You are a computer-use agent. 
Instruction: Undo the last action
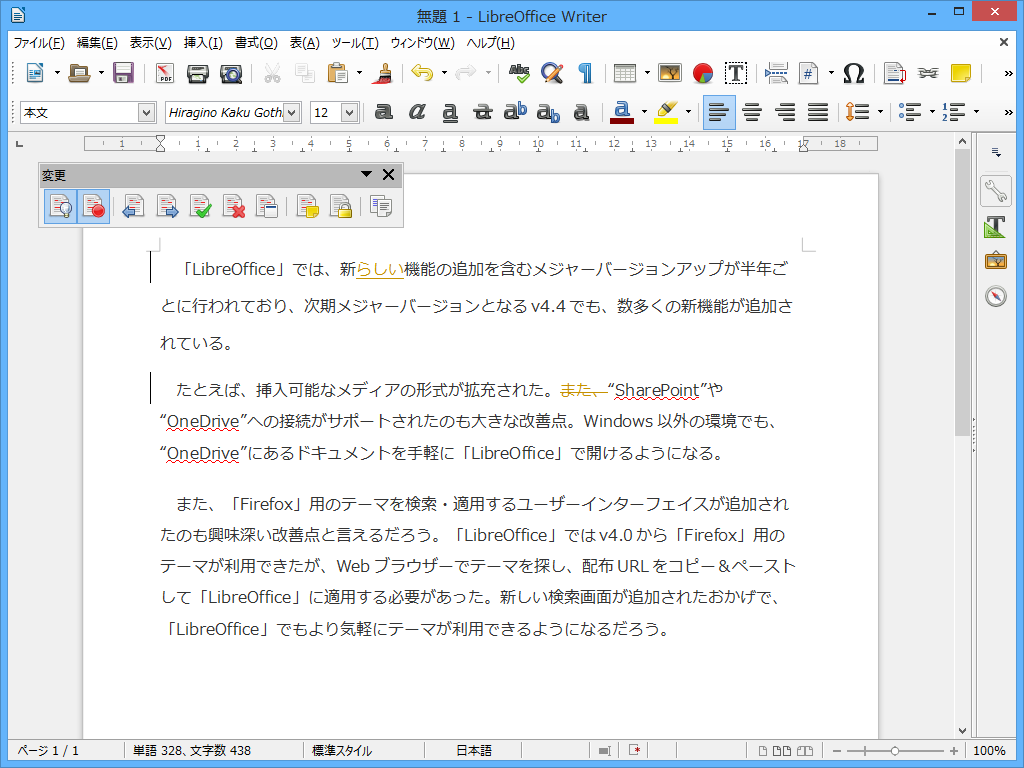[423, 72]
